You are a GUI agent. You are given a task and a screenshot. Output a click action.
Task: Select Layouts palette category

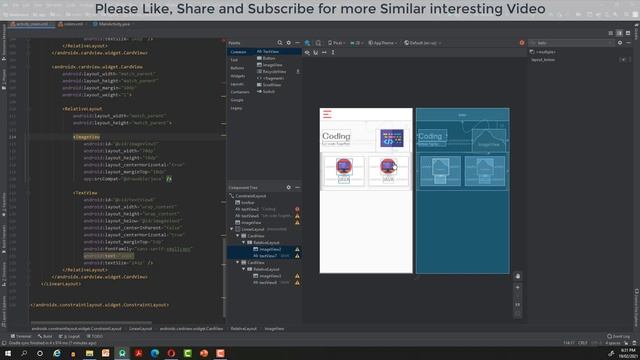237,84
